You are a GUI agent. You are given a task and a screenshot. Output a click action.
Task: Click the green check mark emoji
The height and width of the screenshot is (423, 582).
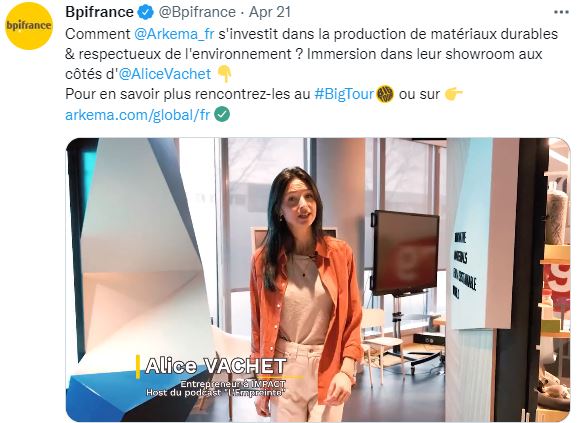click(222, 115)
